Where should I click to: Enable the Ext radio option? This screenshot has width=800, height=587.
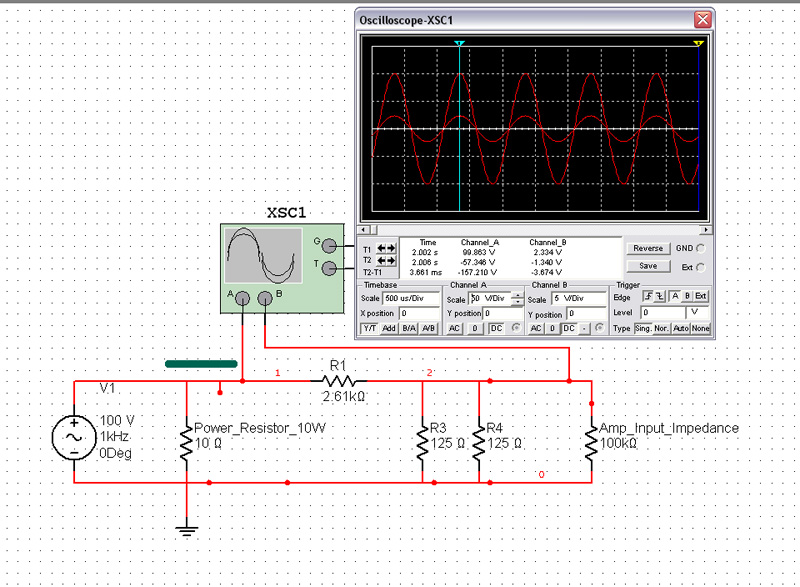(x=701, y=267)
